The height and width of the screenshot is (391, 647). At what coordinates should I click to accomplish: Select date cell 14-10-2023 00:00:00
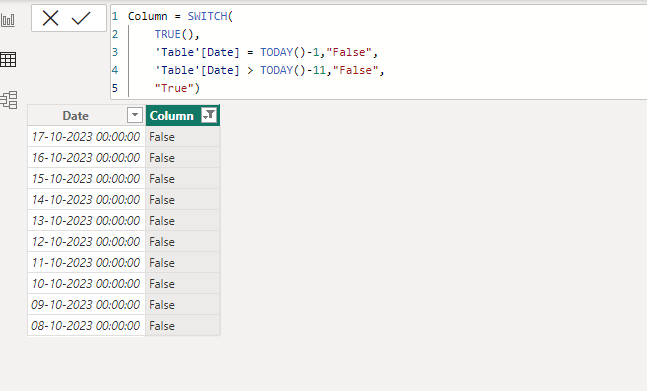tap(86, 200)
